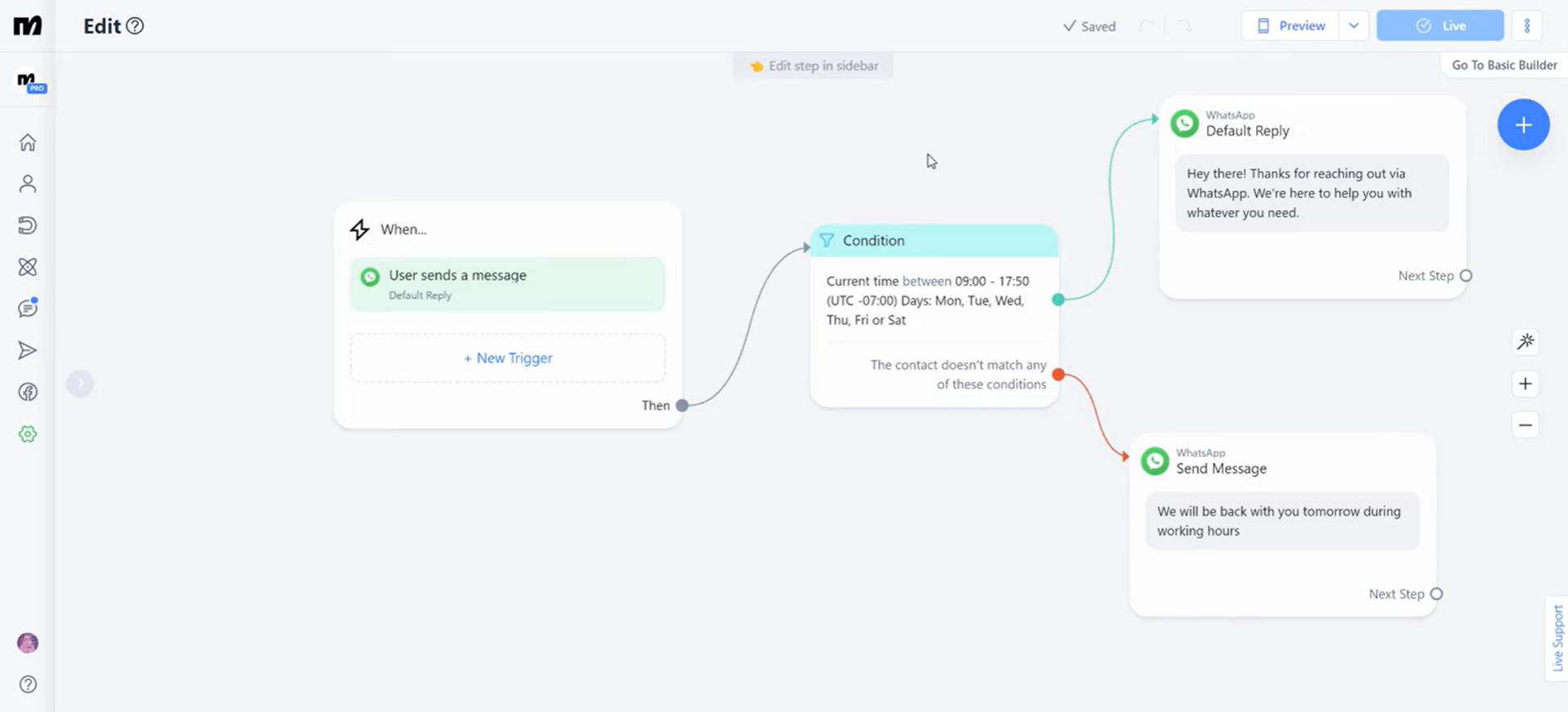Open Live Chat speech bubble icon
The width and height of the screenshot is (1568, 712).
tap(28, 309)
